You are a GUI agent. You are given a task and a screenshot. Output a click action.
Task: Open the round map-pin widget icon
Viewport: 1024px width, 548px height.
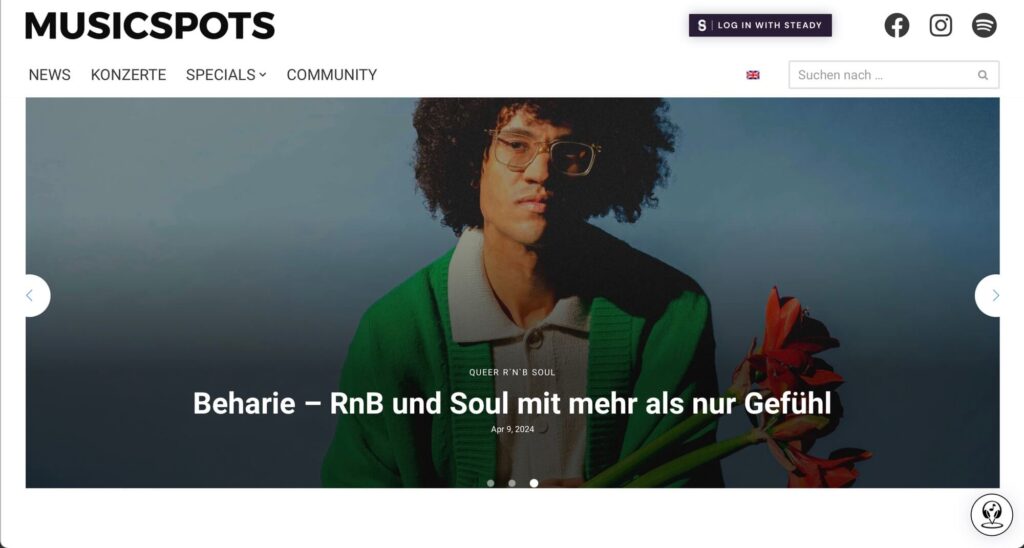[991, 515]
